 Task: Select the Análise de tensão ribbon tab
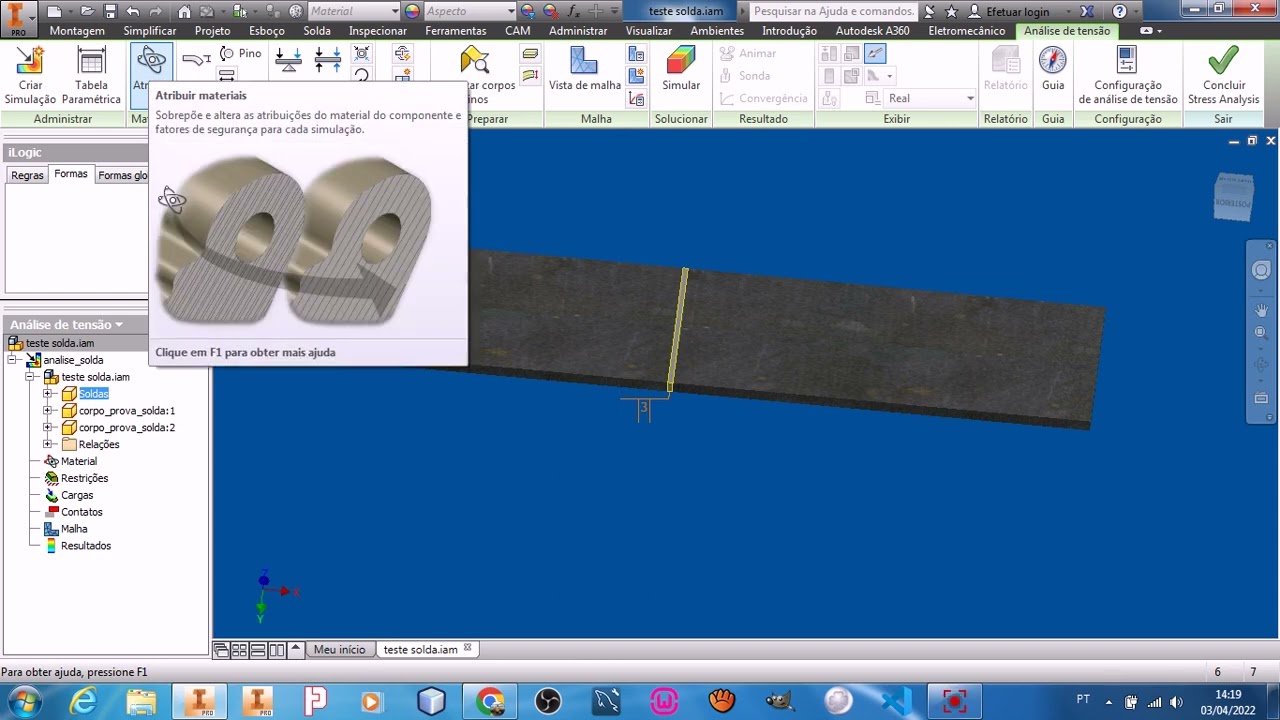[1067, 31]
